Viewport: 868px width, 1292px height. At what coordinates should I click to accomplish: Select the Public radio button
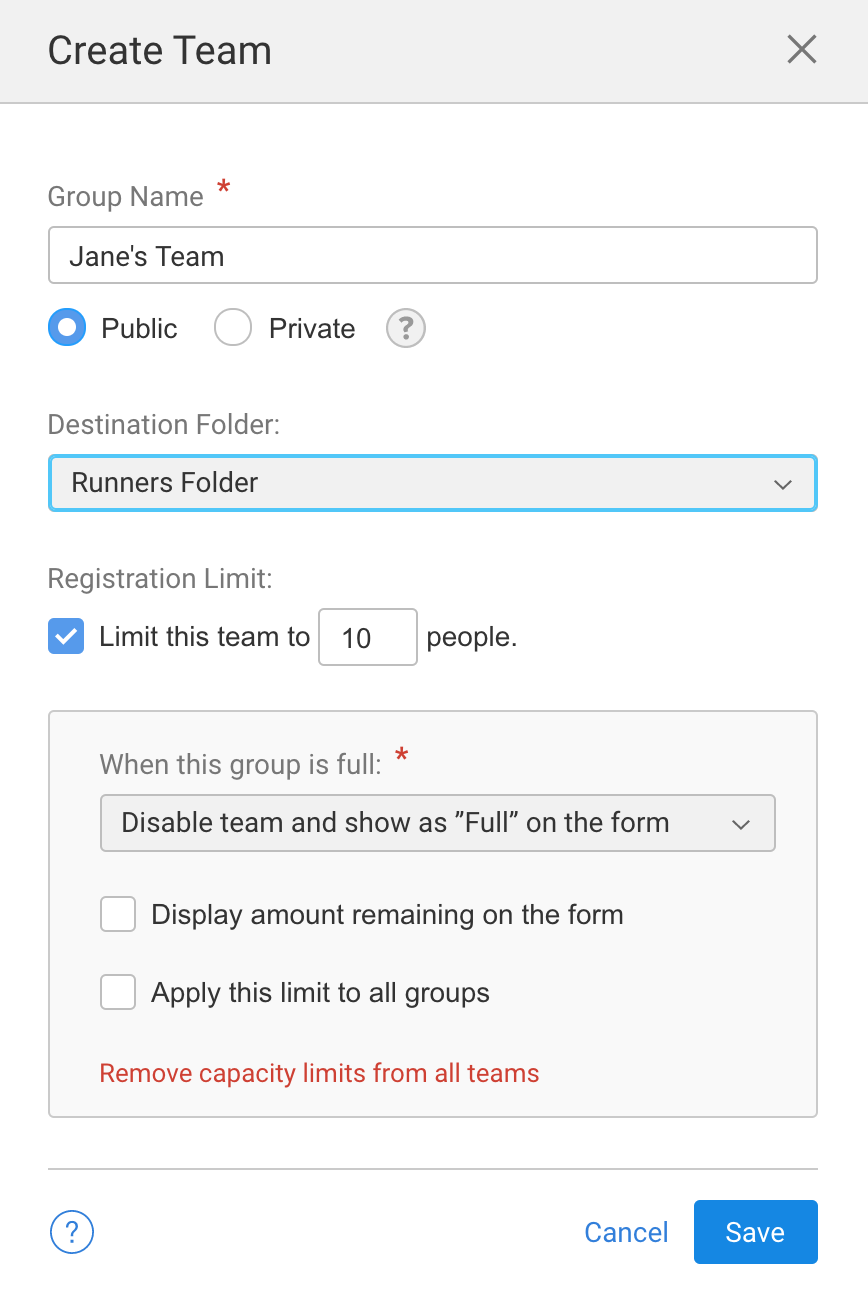(x=67, y=328)
